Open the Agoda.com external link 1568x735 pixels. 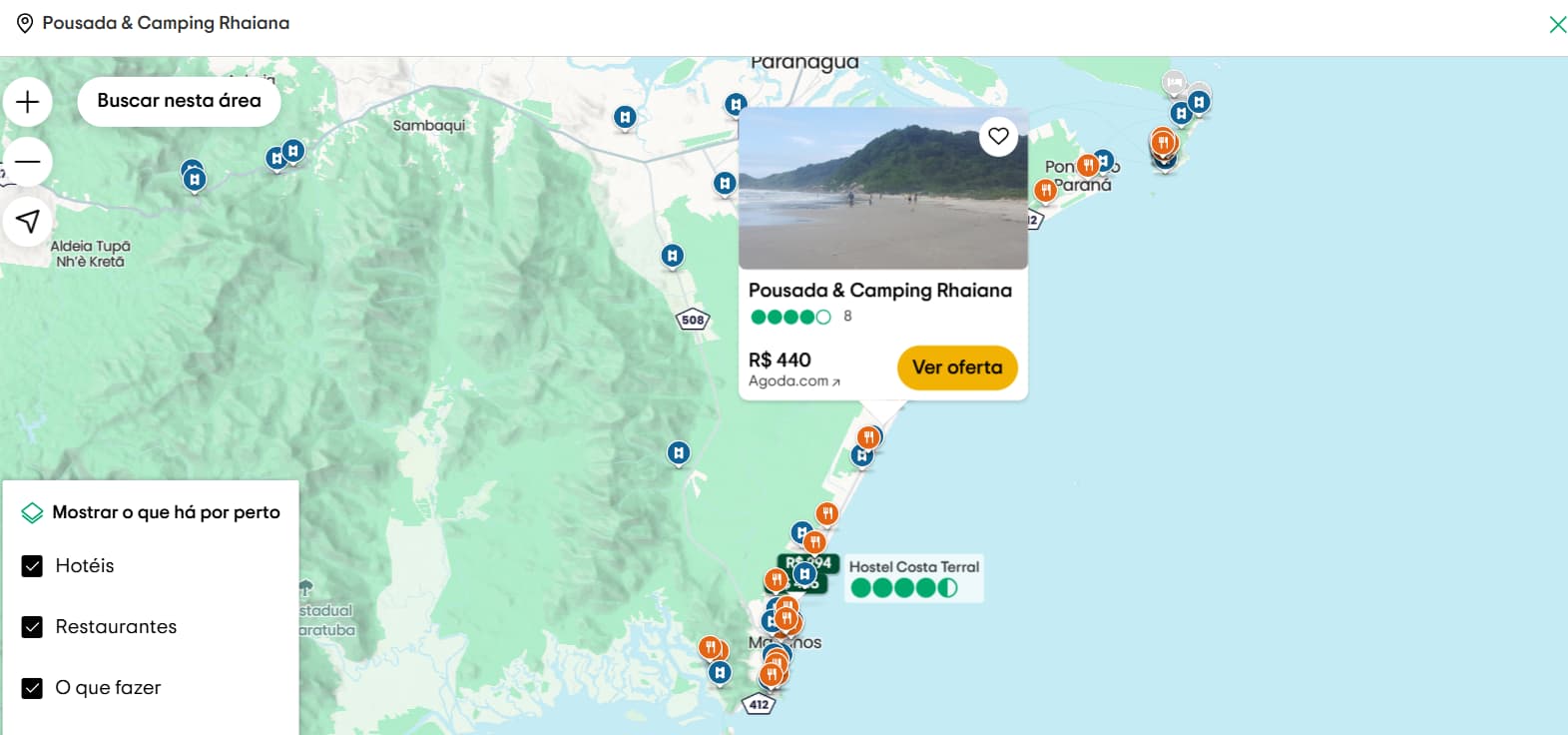(793, 381)
